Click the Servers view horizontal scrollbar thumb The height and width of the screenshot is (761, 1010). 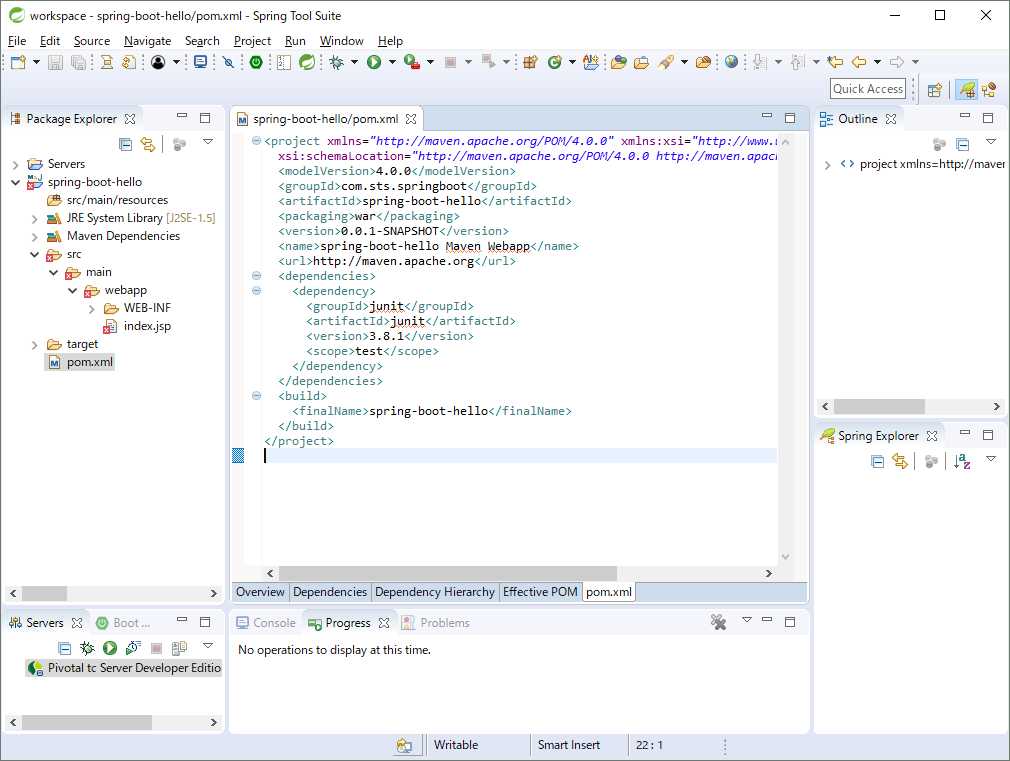pos(87,722)
